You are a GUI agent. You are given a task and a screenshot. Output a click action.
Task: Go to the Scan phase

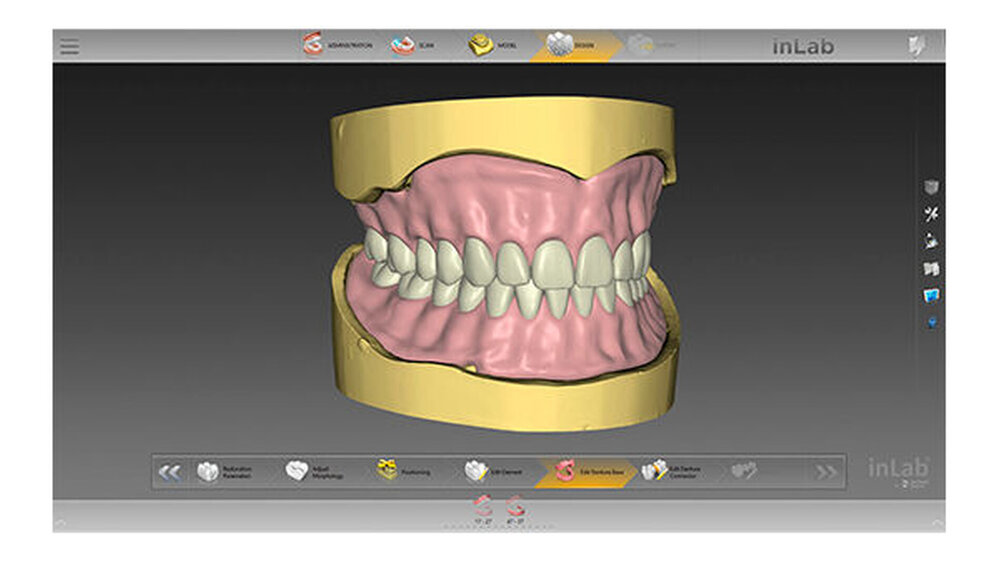(414, 46)
